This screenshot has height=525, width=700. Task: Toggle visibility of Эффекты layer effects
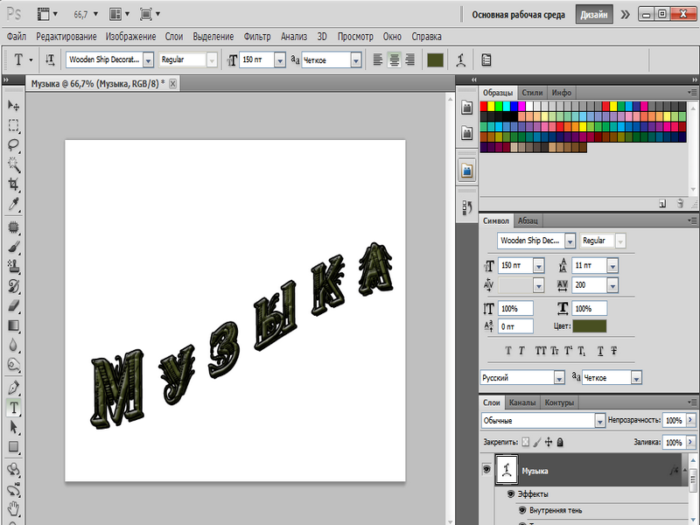[x=511, y=494]
